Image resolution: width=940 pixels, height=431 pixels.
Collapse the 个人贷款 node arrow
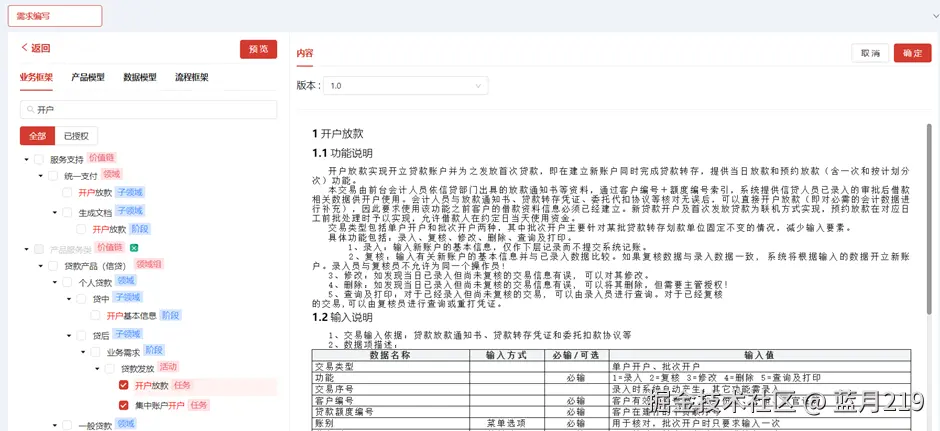tap(55, 282)
